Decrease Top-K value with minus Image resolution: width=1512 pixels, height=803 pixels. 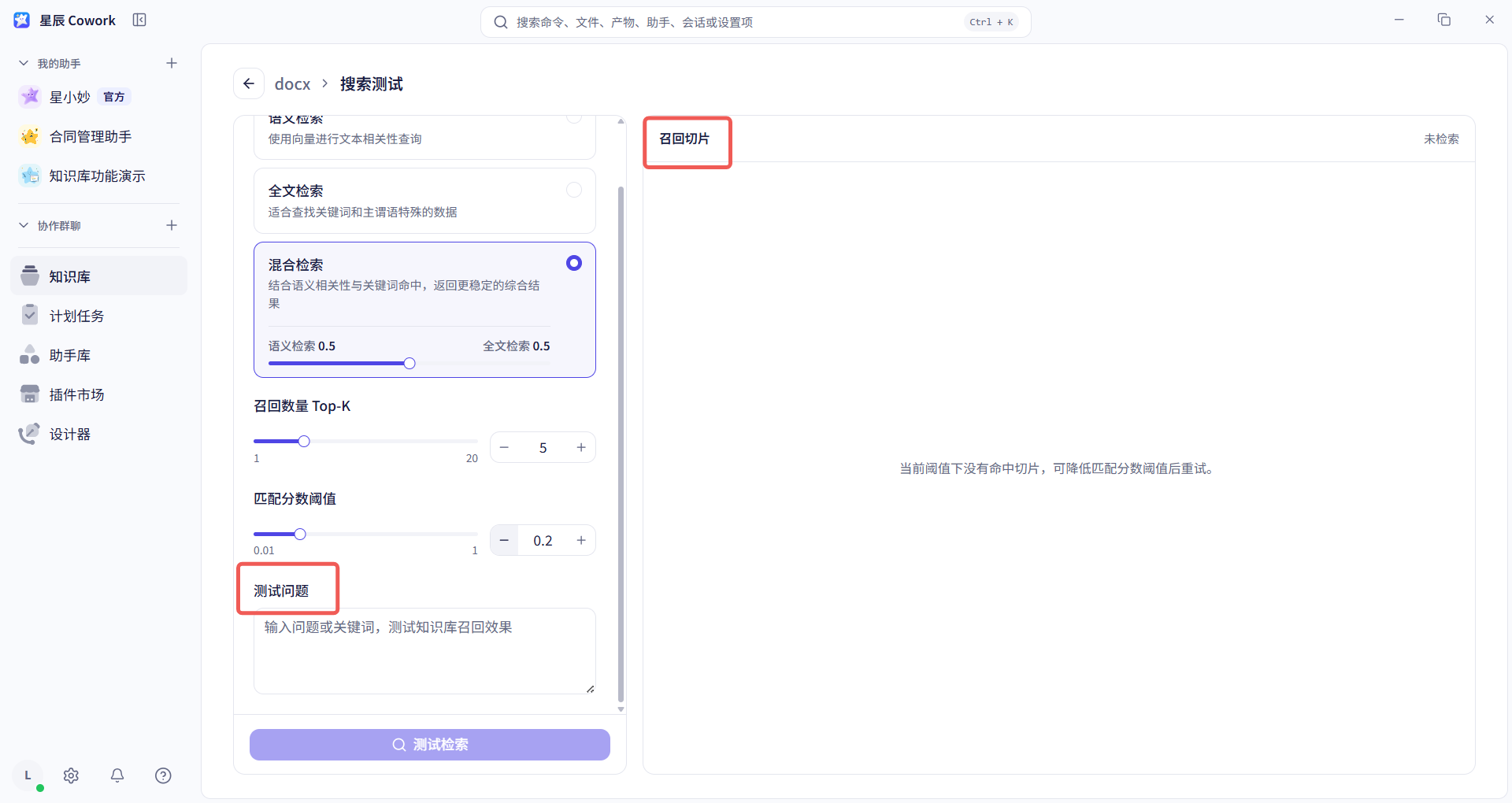(x=504, y=447)
